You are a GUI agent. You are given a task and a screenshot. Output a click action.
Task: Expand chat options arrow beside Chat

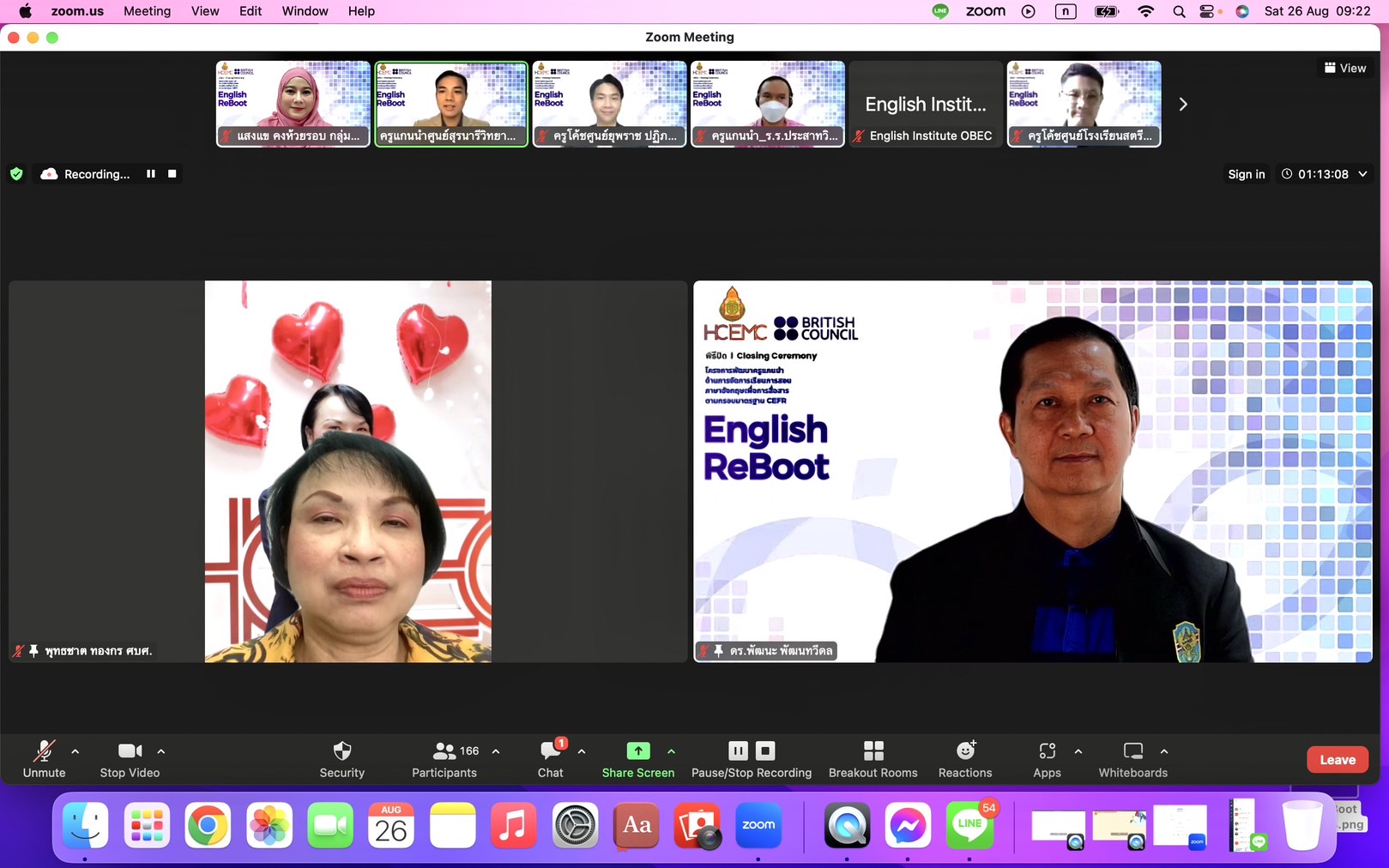pyautogui.click(x=582, y=751)
